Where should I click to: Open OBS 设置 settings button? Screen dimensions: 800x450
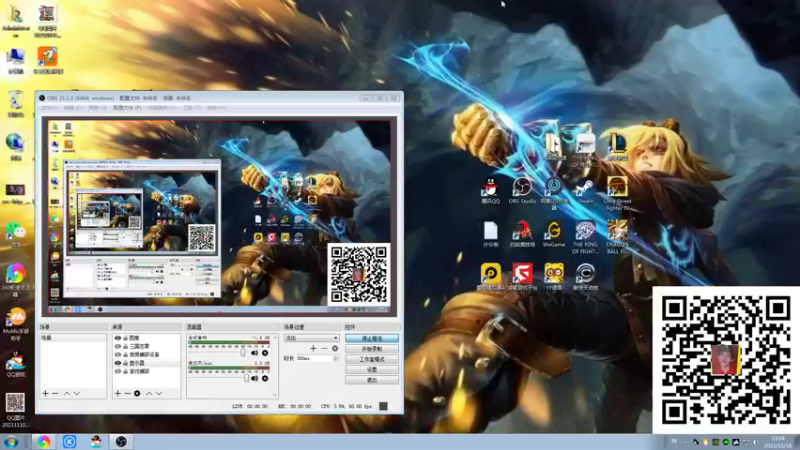click(x=372, y=369)
